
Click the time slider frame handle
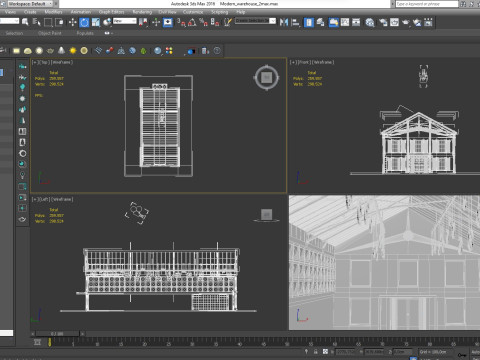(x=57, y=334)
